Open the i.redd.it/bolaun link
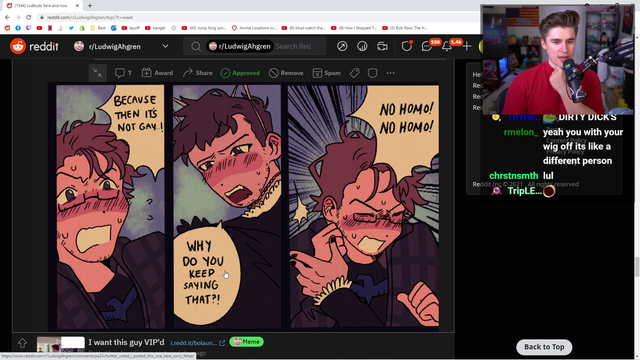Viewport: 640px width, 360px height. point(198,343)
